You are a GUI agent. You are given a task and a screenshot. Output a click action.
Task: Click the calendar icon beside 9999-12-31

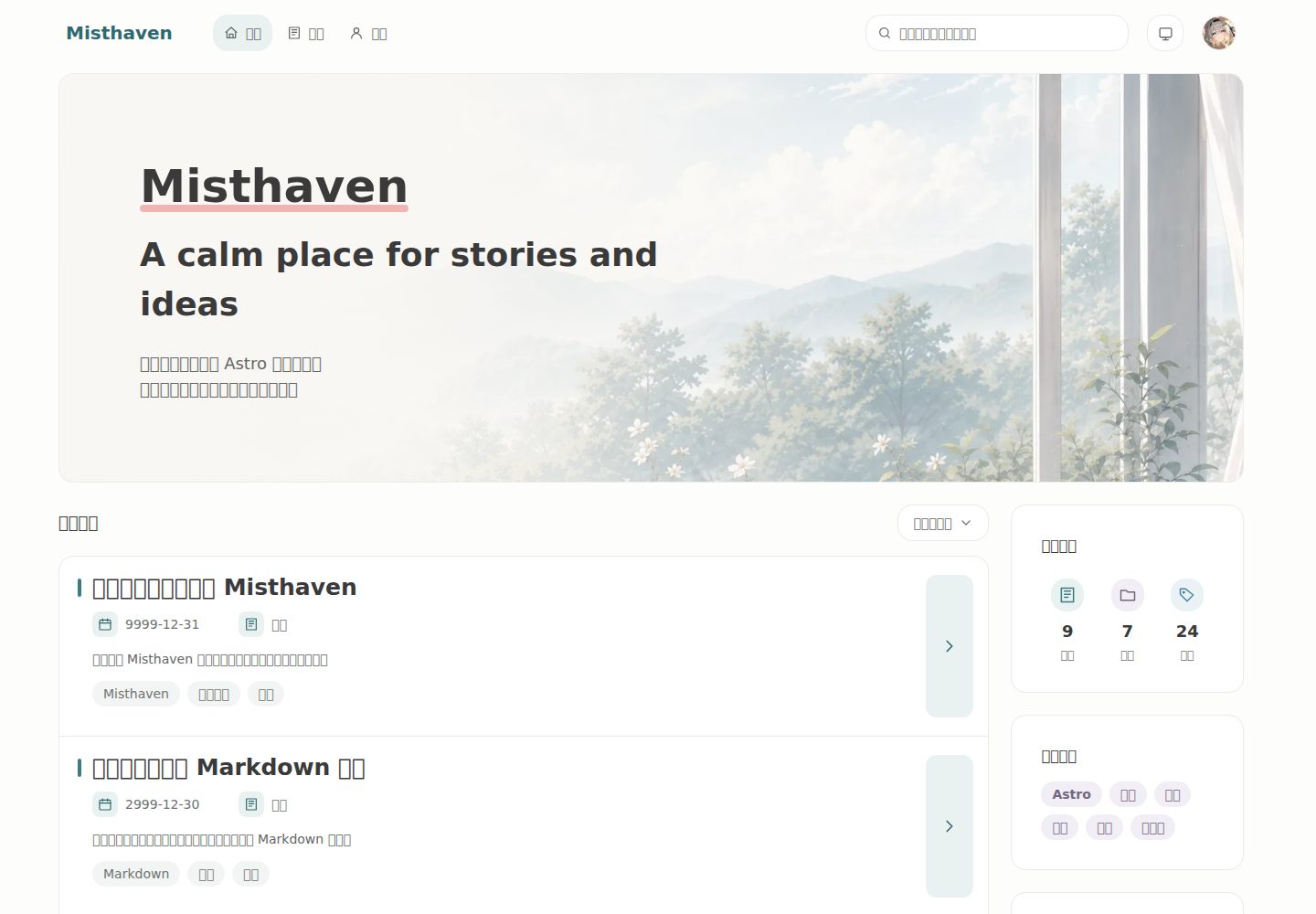(105, 624)
